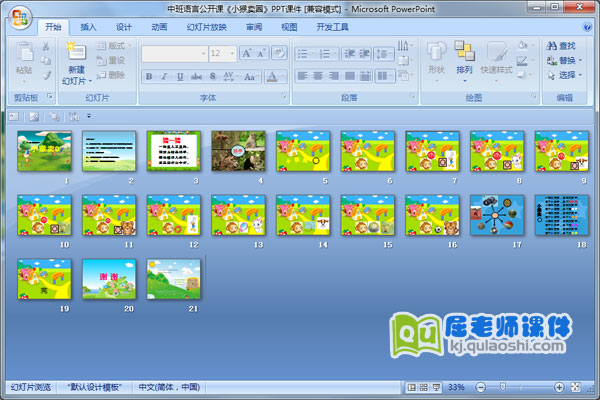The image size is (600, 400).
Task: Start Slide Show view icon
Action: coord(436,387)
